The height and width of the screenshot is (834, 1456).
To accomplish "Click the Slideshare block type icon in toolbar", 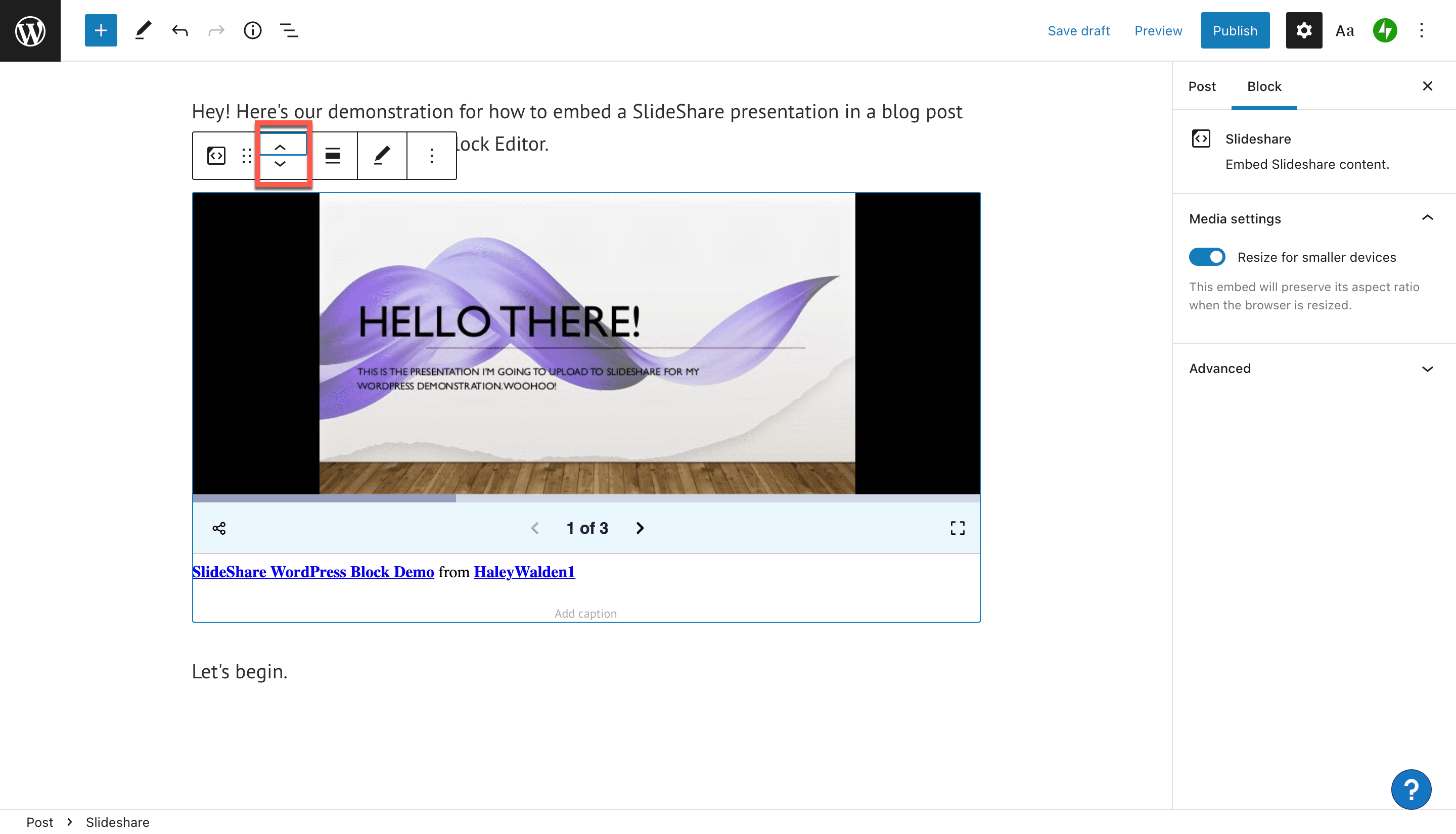I will tap(216, 156).
